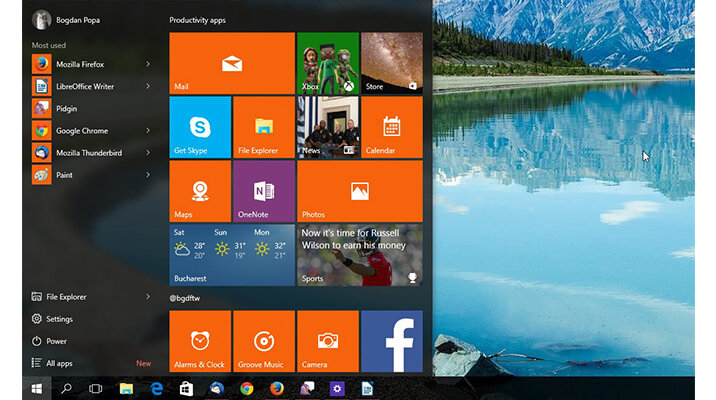Viewport: 716px width, 400px height.
Task: Expand Paint jump list arrow
Action: click(x=148, y=175)
